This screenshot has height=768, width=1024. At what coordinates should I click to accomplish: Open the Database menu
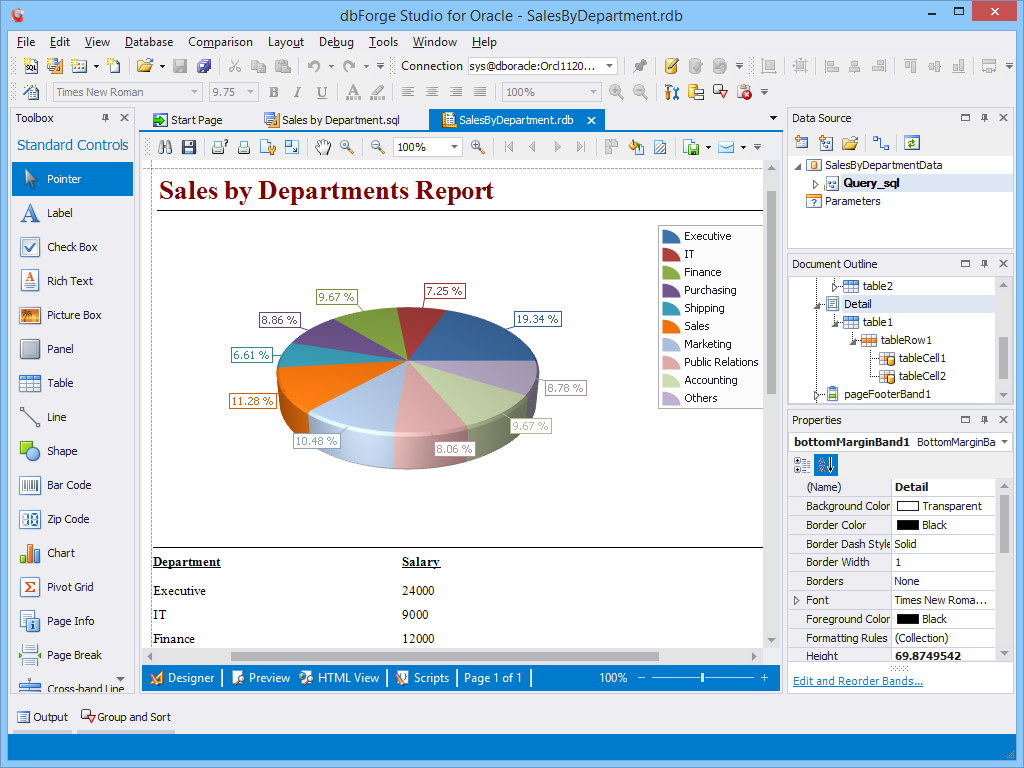pyautogui.click(x=149, y=42)
